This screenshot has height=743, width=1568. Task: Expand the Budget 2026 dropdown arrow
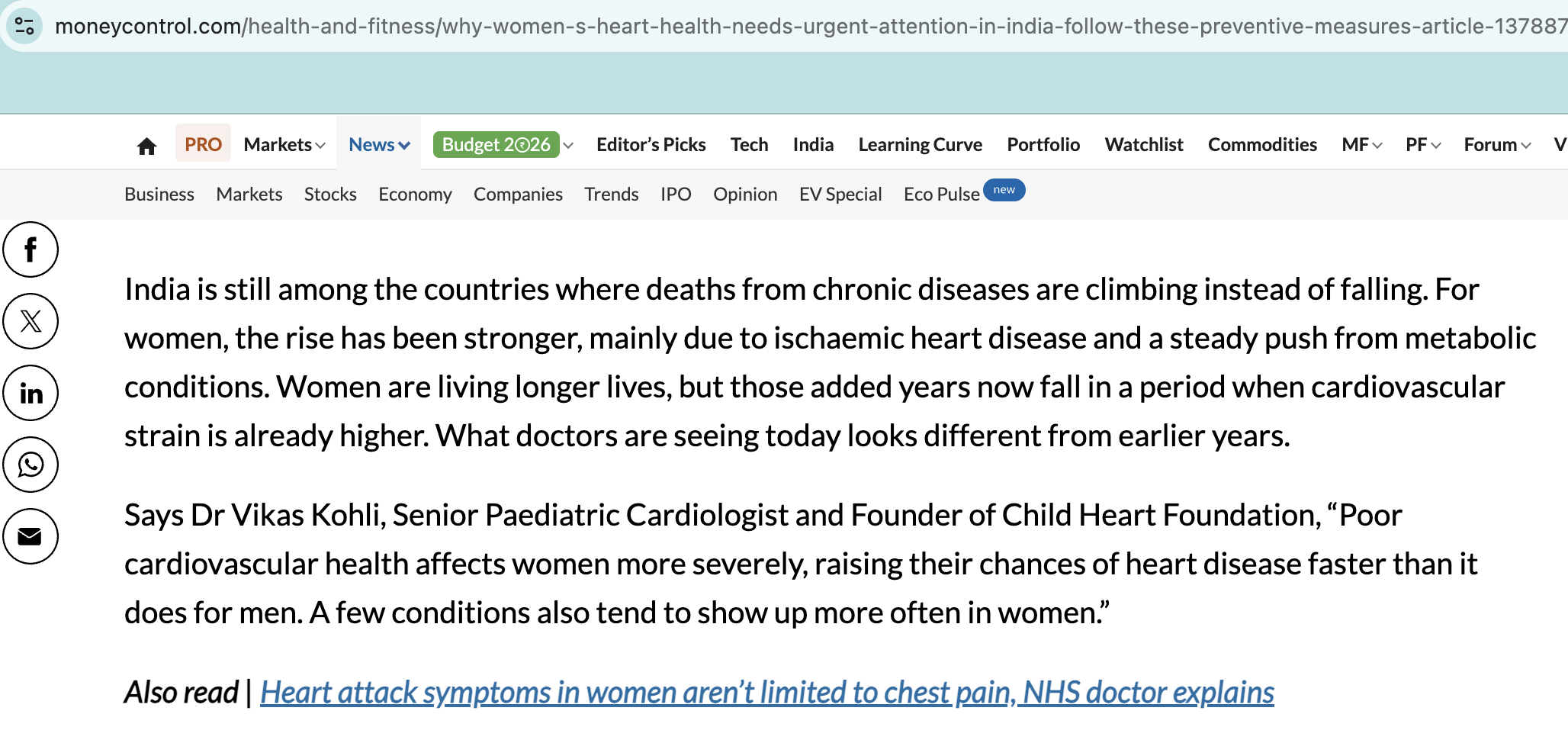(568, 145)
